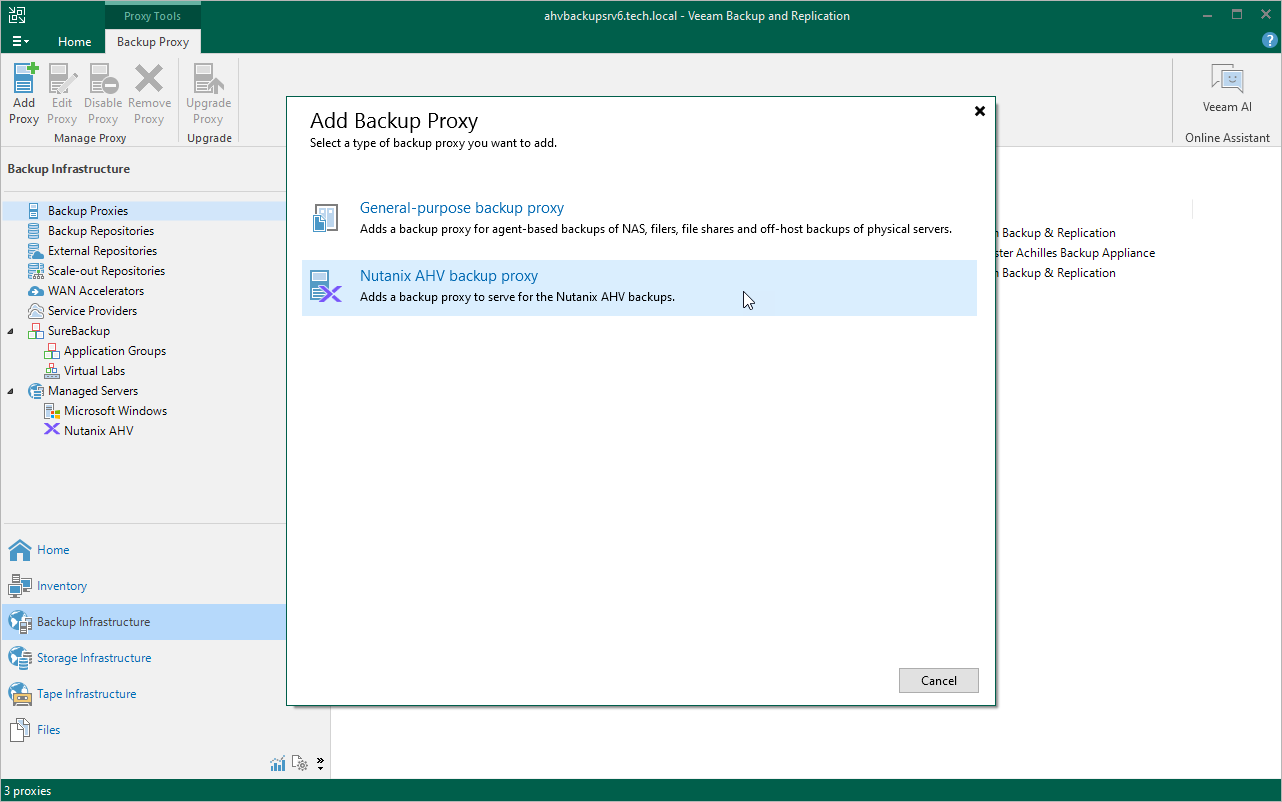Open the Veeam AI online assistant
The width and height of the screenshot is (1282, 802).
(1227, 88)
